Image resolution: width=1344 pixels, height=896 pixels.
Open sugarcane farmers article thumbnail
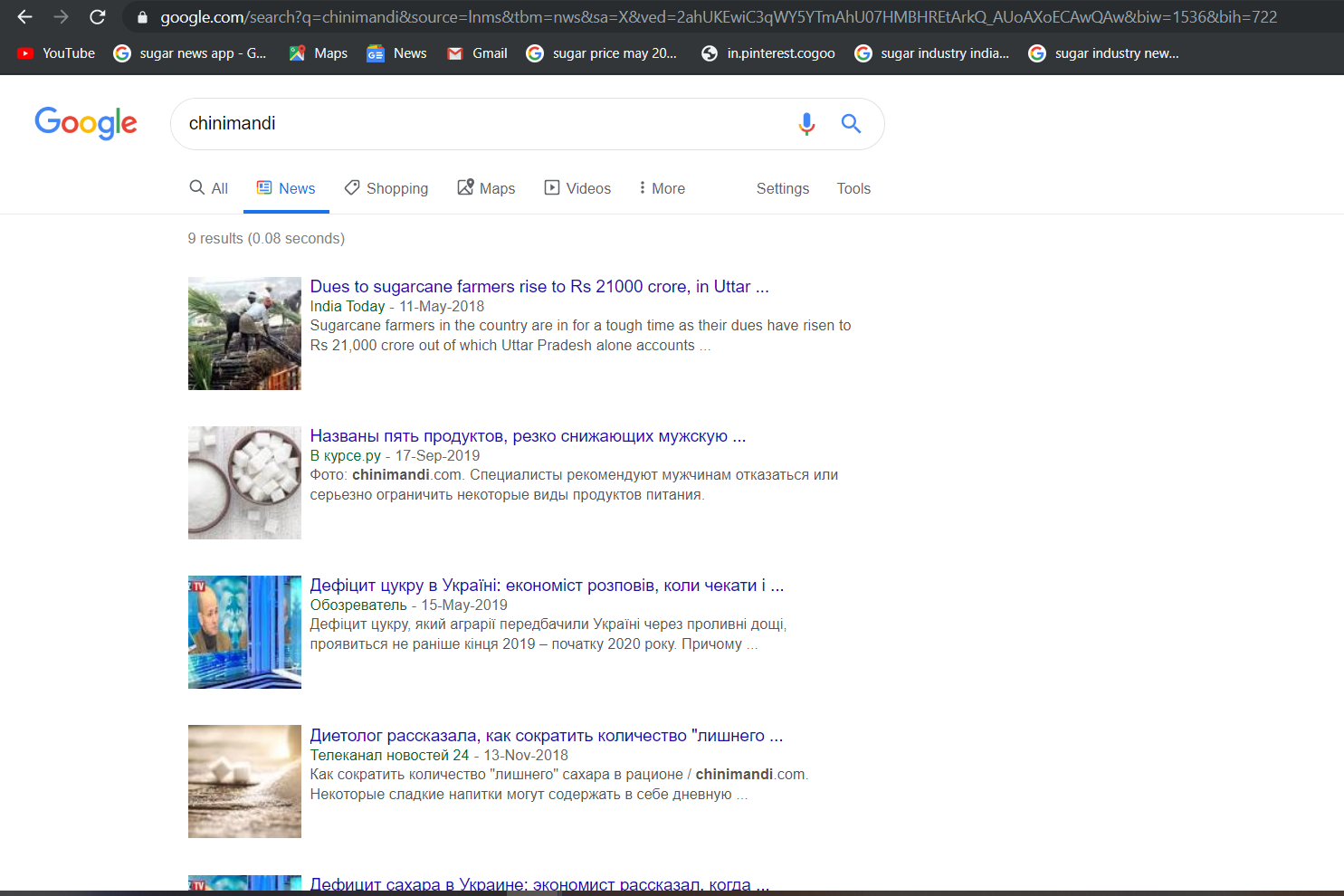[244, 333]
